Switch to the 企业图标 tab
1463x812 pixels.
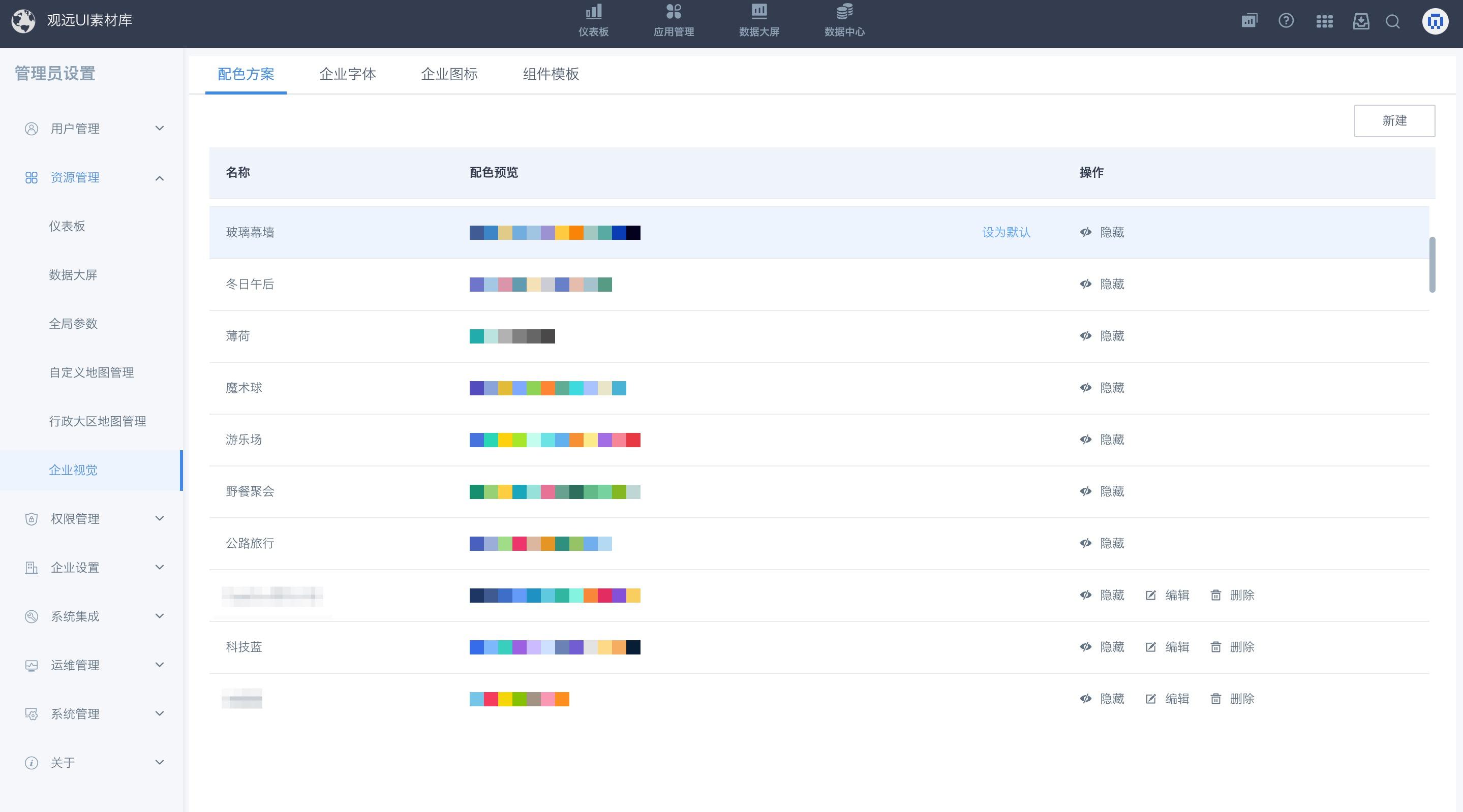coord(449,74)
